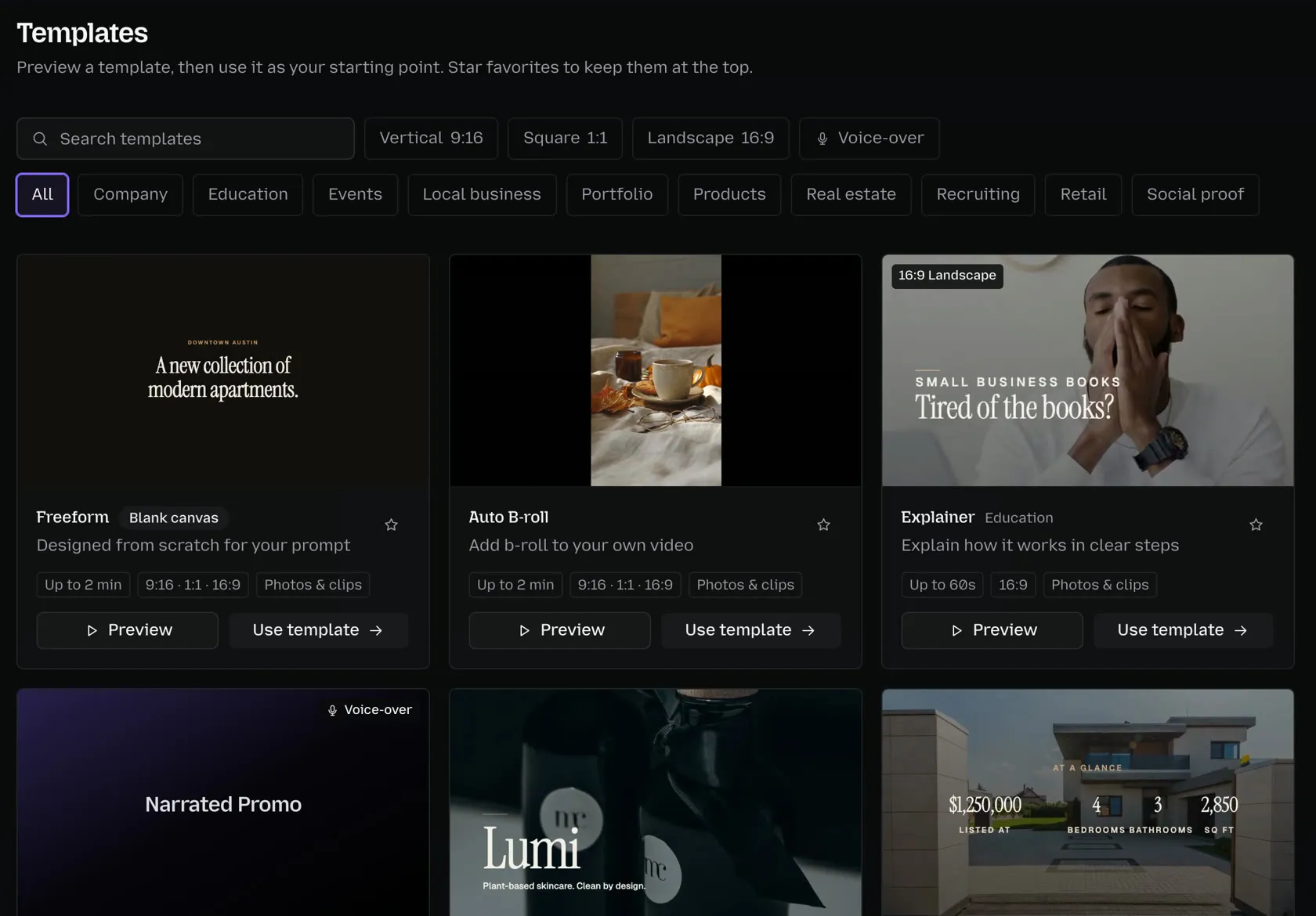The width and height of the screenshot is (1316, 916).
Task: Click Explainer's Photos & clips tag
Action: point(1100,585)
